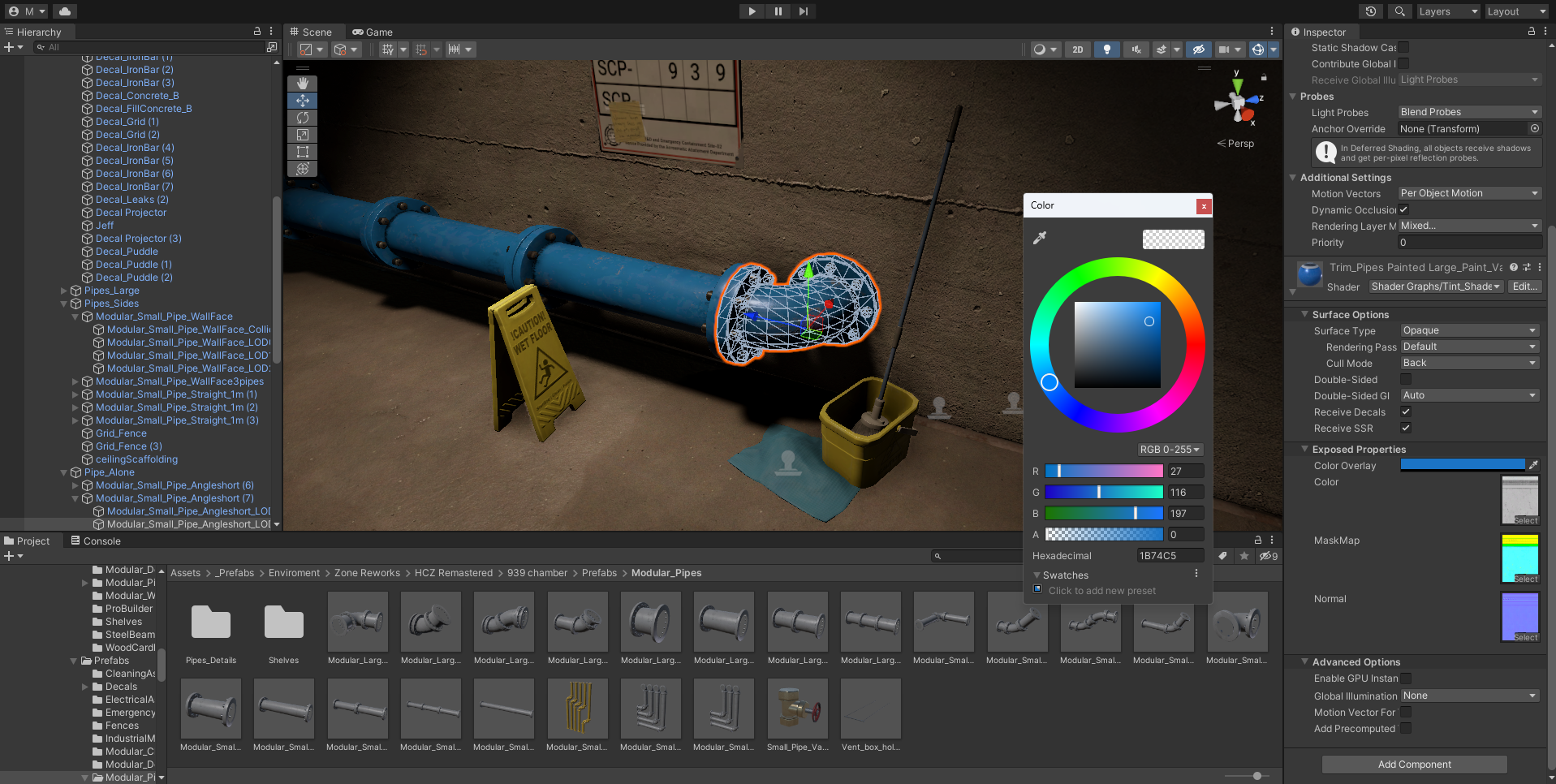Toggle scene lighting bulb icon
This screenshot has width=1556, height=784.
1106,50
